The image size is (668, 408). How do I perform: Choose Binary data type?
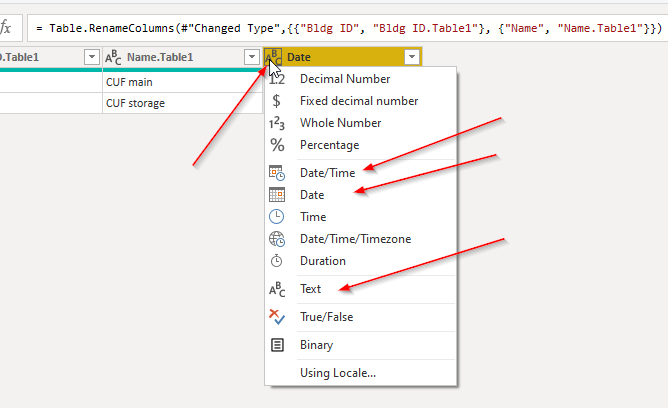(x=361, y=345)
